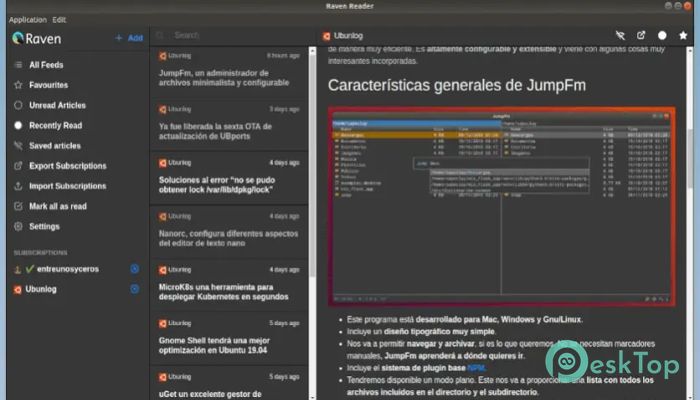Viewport: 700px width, 400px height.
Task: Click the Ubunlog favicon in article header
Action: tap(326, 36)
